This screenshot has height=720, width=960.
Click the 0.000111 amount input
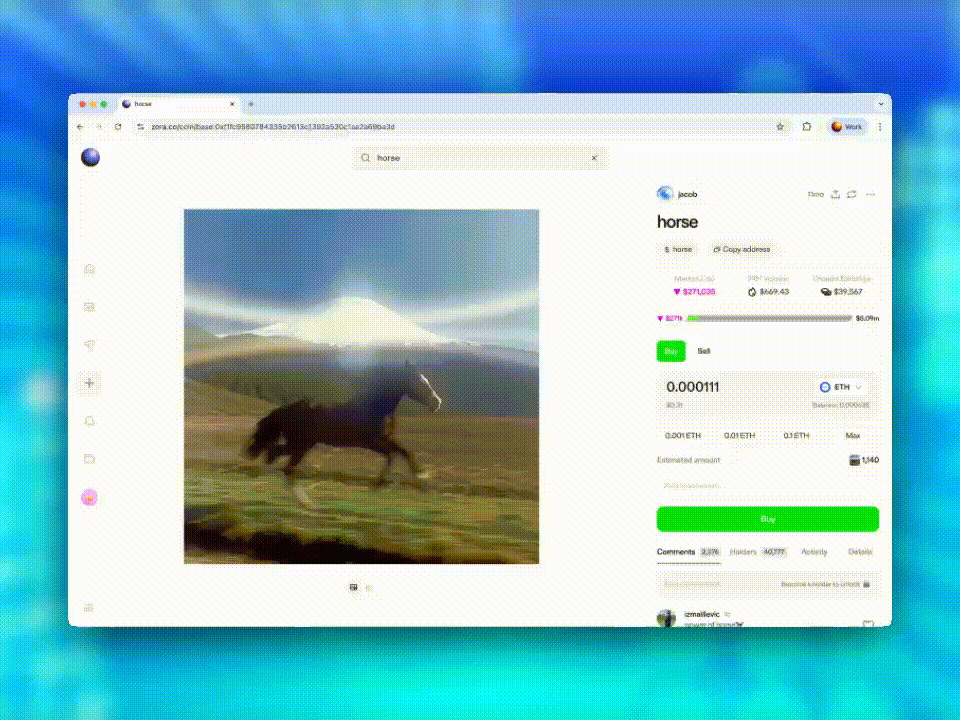tap(692, 387)
